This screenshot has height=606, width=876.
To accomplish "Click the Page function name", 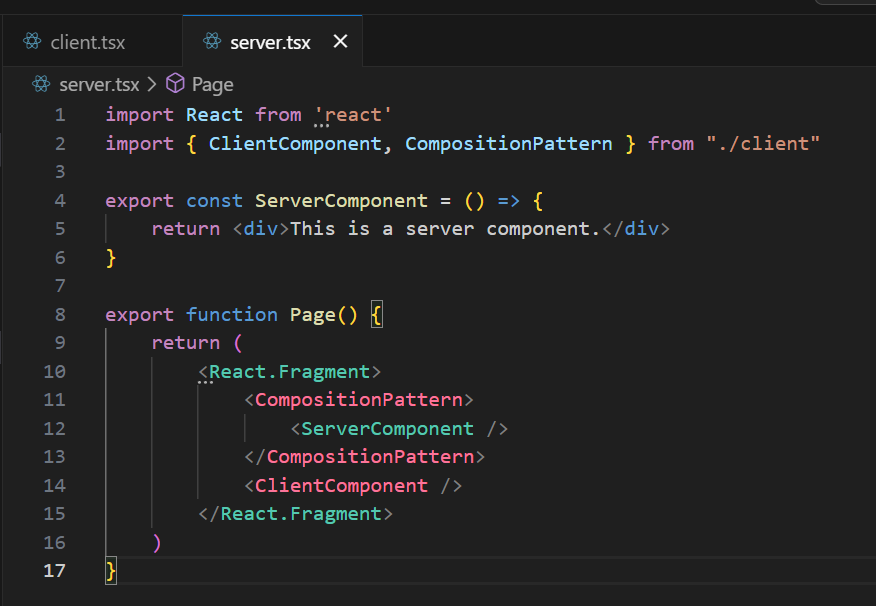I will point(313,315).
